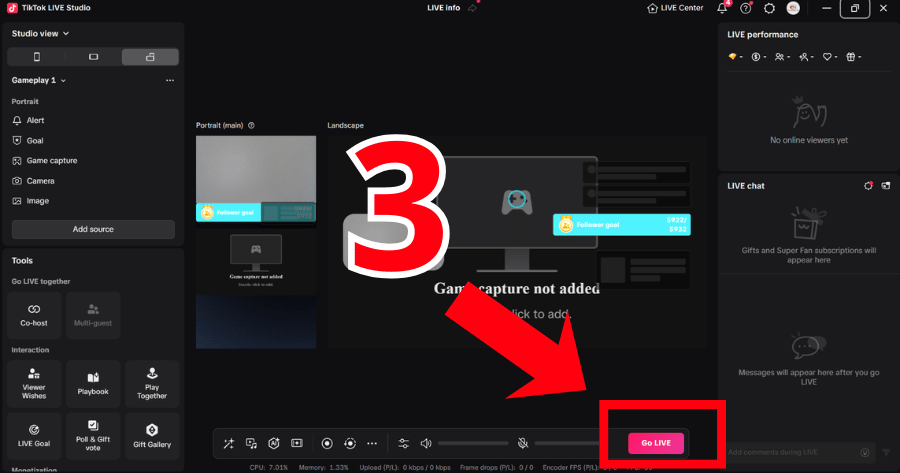Open the help question mark icon
The height and width of the screenshot is (473, 900).
[x=746, y=8]
